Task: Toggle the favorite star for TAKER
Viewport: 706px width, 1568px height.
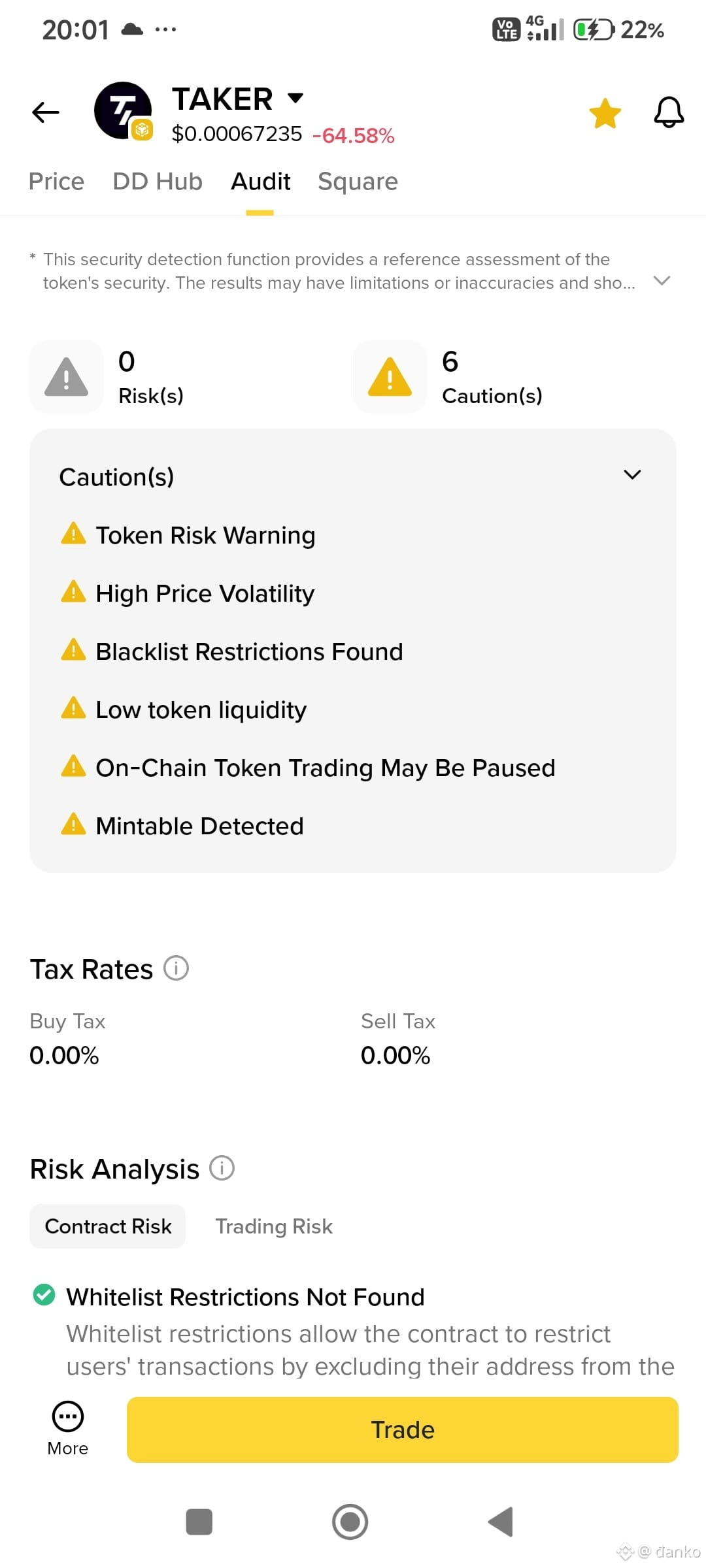Action: click(605, 113)
